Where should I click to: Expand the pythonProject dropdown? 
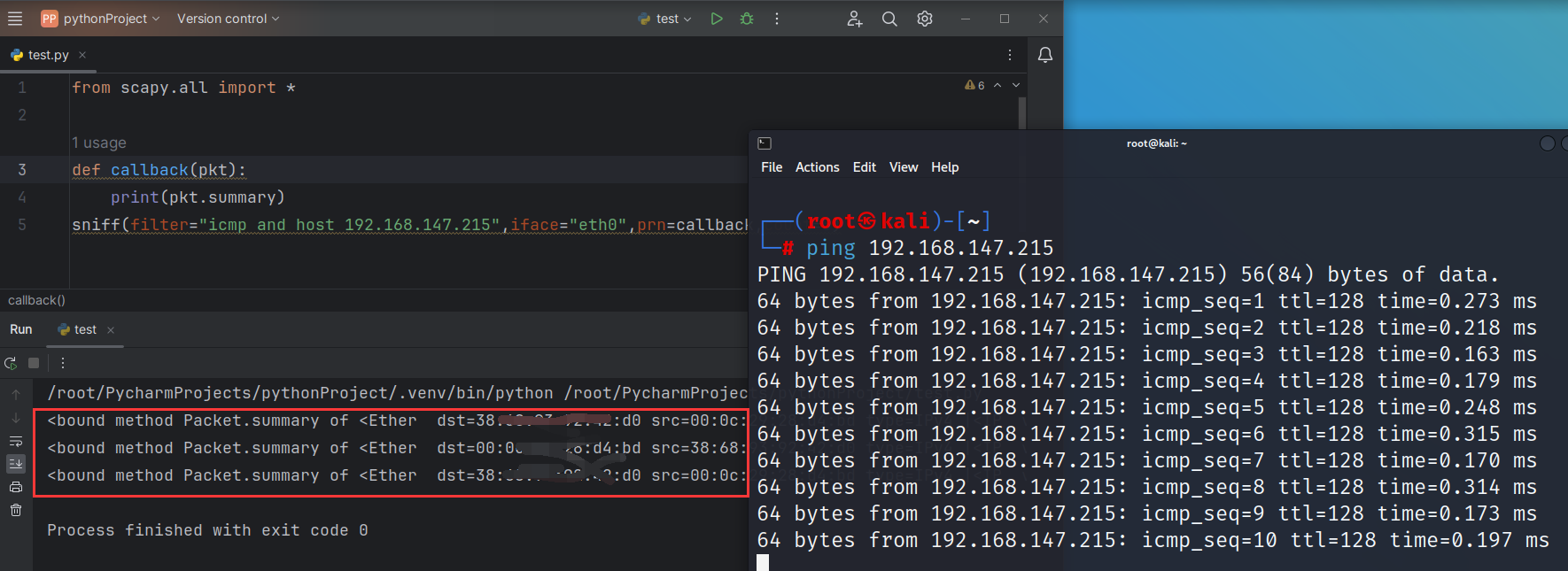pyautogui.click(x=112, y=19)
